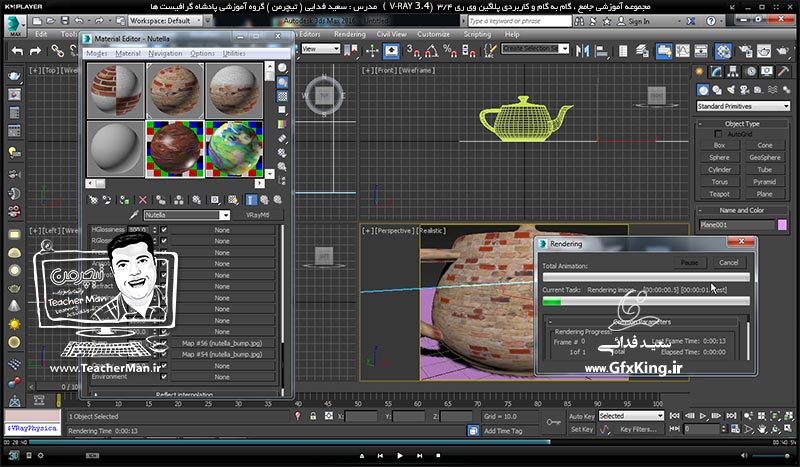Click the Sample Type sphere icon

point(282,68)
